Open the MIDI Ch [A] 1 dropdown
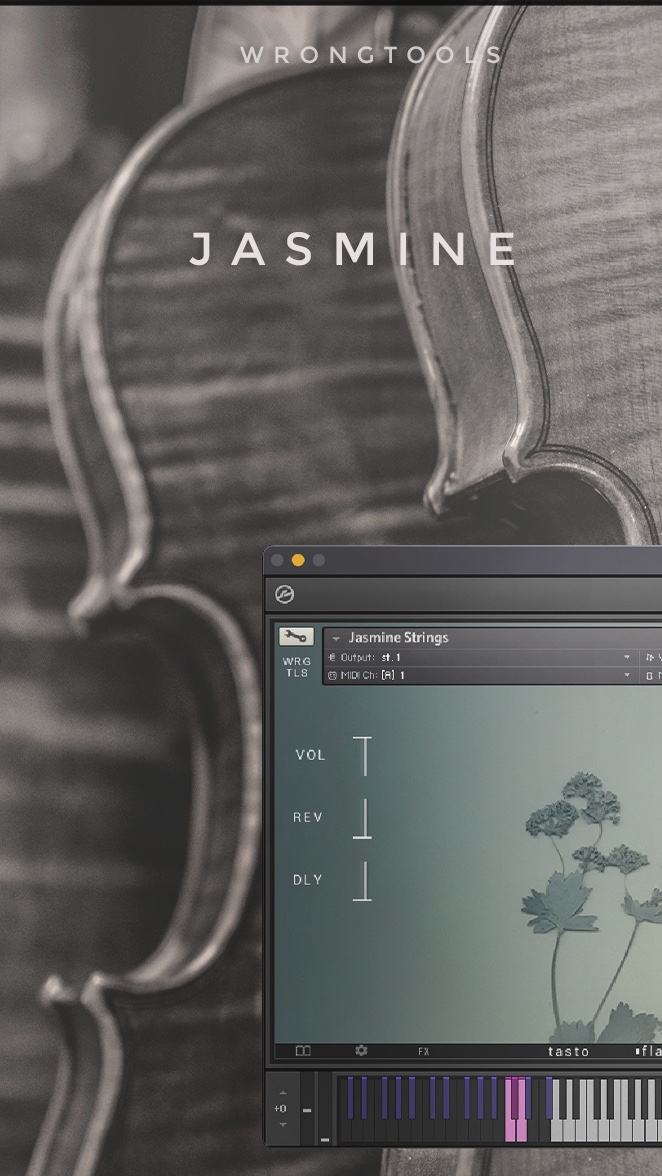This screenshot has height=1176, width=662. [x=481, y=675]
